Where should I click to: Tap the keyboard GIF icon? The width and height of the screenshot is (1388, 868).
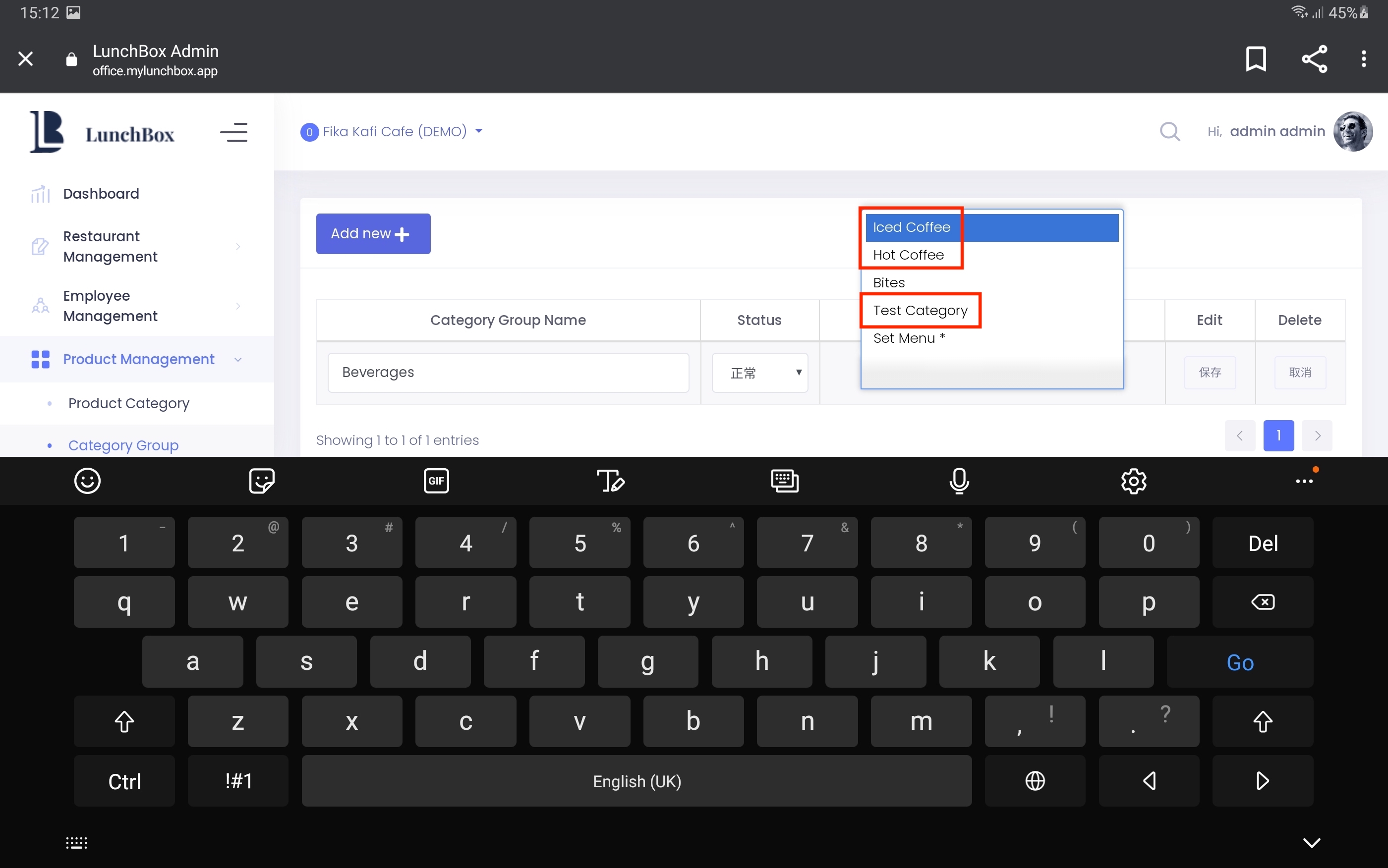click(436, 481)
